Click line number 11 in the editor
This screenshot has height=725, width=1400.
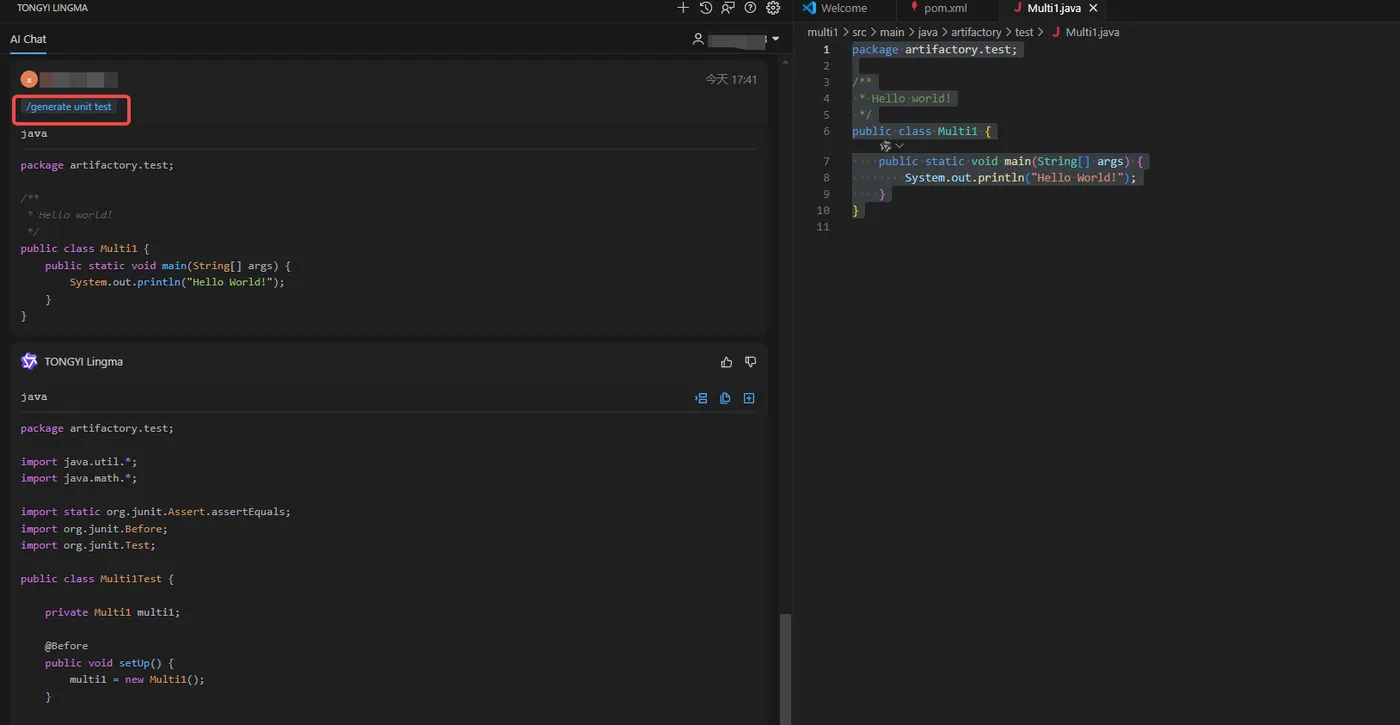pyautogui.click(x=823, y=227)
